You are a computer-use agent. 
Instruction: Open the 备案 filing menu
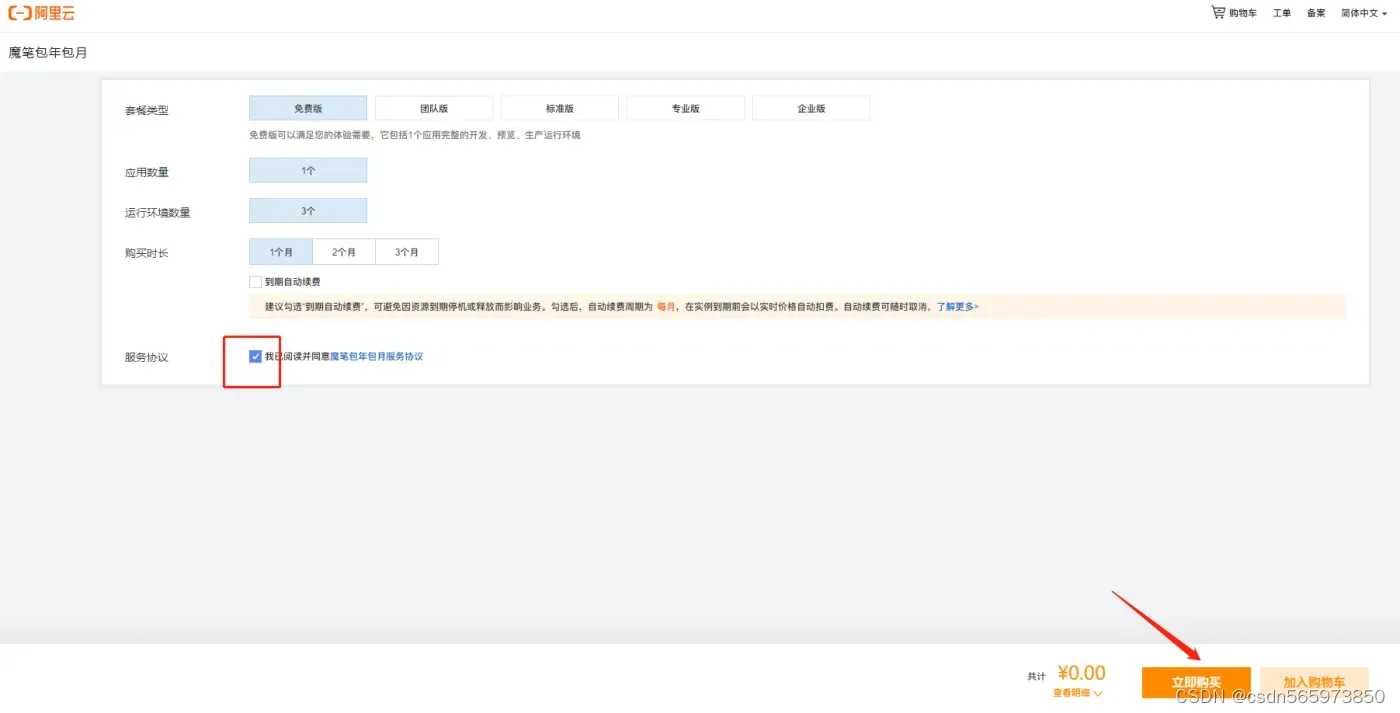(x=1316, y=13)
